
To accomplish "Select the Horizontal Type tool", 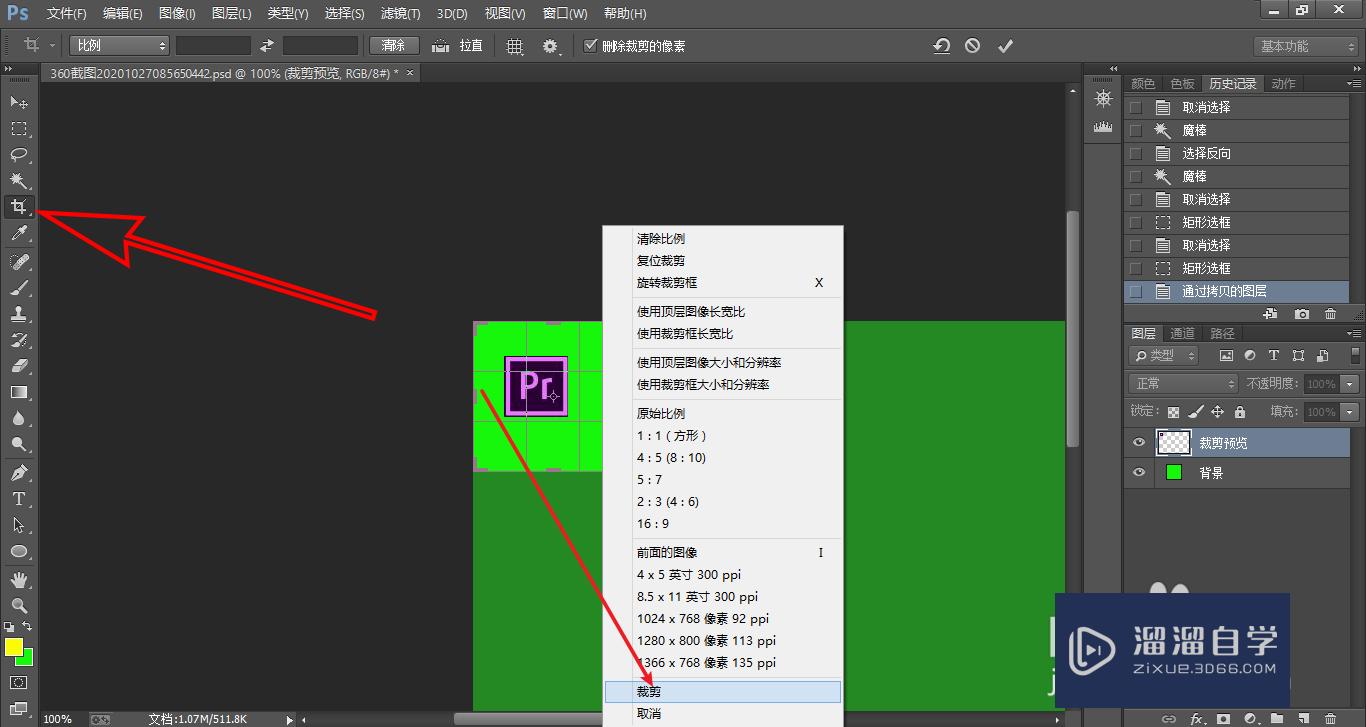I will (x=19, y=498).
